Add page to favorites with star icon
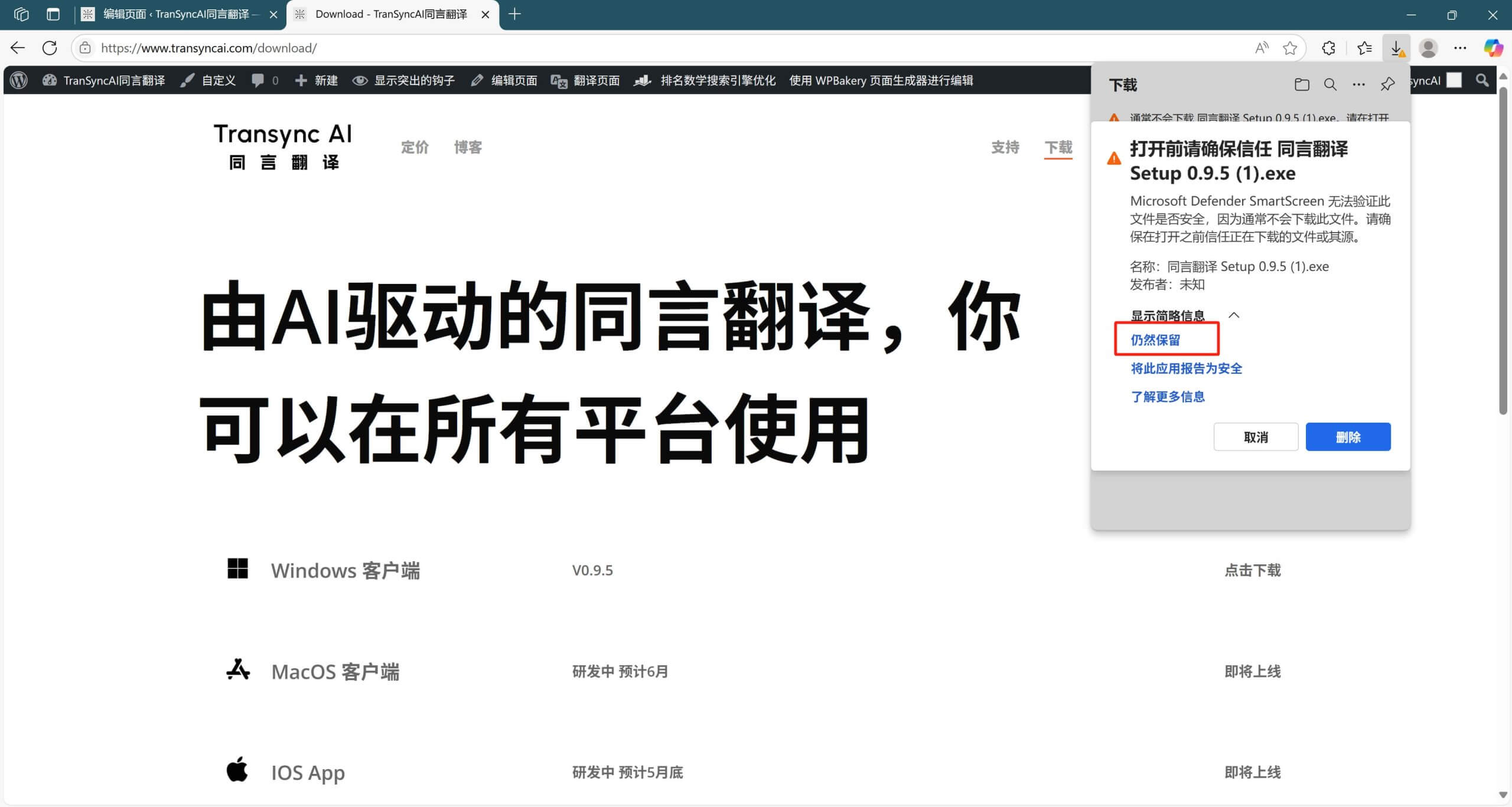This screenshot has height=807, width=1512. click(1290, 48)
